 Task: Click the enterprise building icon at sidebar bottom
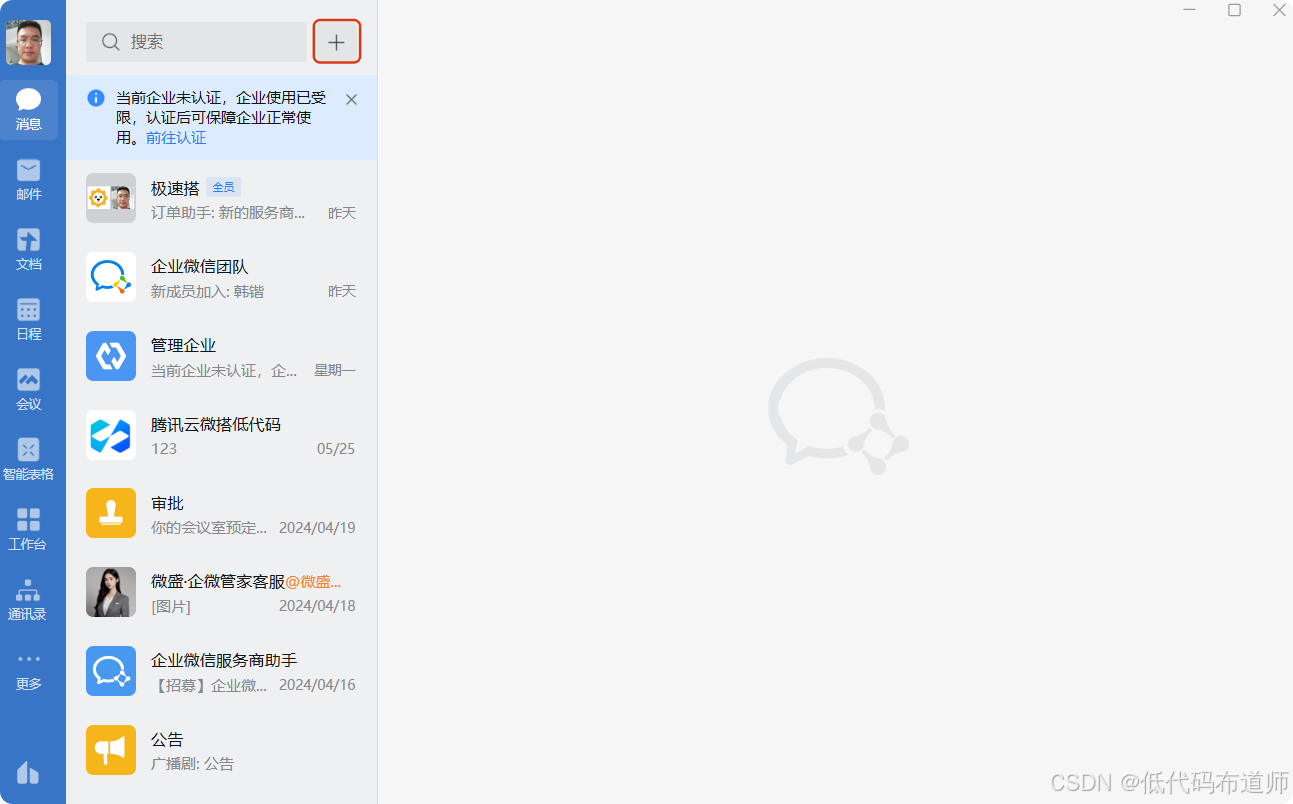point(28,772)
